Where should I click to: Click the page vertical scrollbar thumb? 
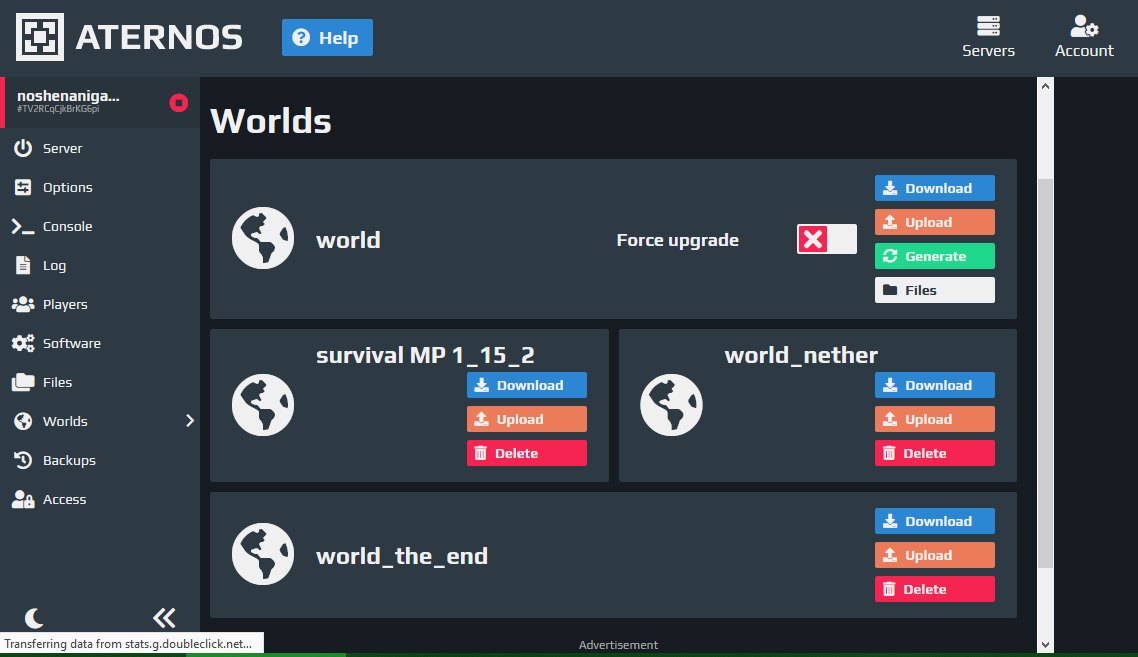tap(1045, 373)
